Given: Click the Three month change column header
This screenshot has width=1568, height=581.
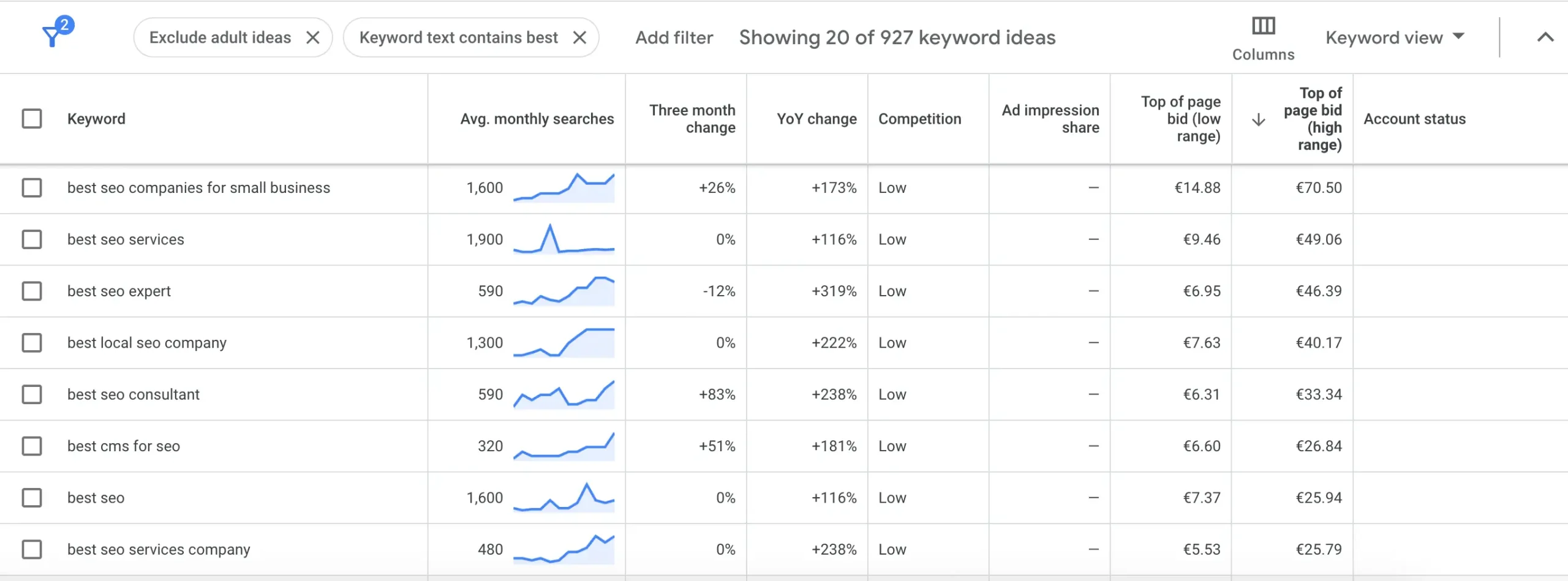Looking at the screenshot, I should tap(692, 119).
